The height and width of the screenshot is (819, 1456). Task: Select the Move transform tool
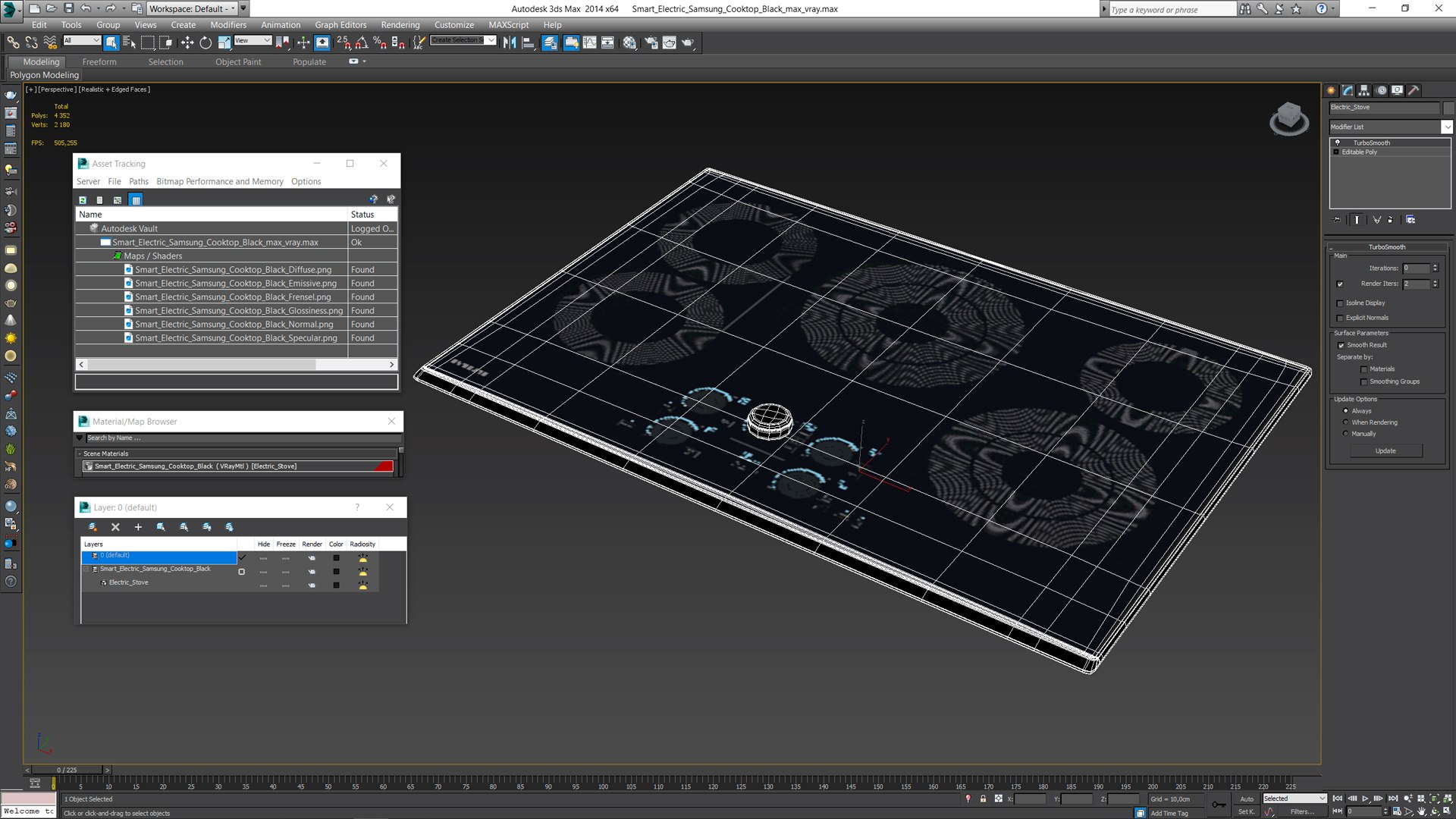pos(187,42)
